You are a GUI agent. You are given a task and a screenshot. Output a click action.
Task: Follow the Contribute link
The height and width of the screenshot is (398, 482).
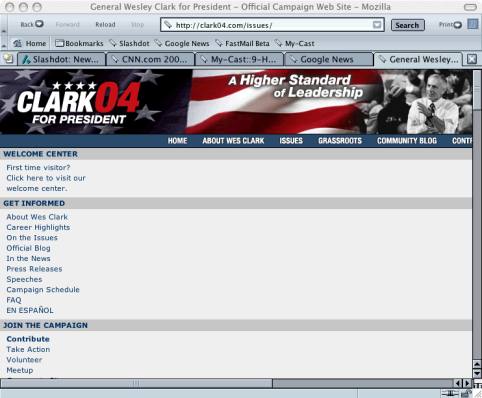(x=28, y=339)
